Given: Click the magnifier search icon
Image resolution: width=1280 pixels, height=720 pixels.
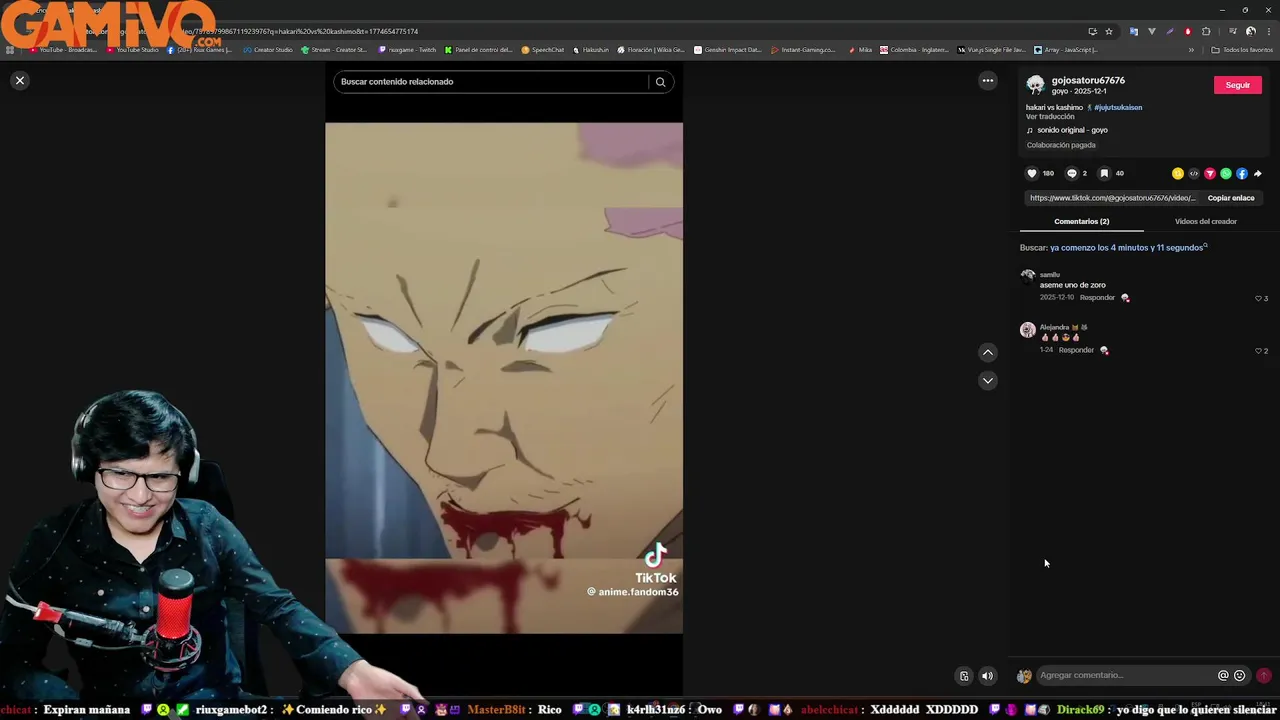Looking at the screenshot, I should point(660,82).
